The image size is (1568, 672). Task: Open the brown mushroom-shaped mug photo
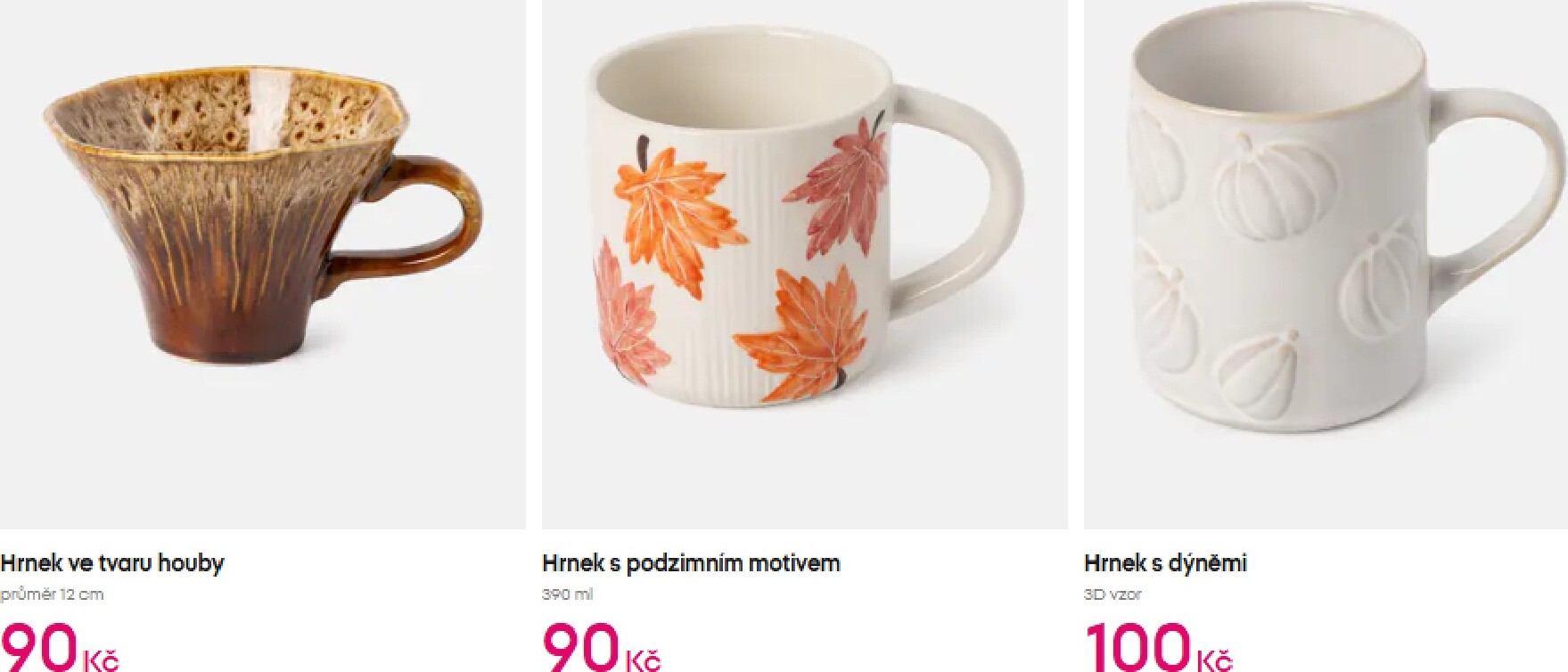262,265
